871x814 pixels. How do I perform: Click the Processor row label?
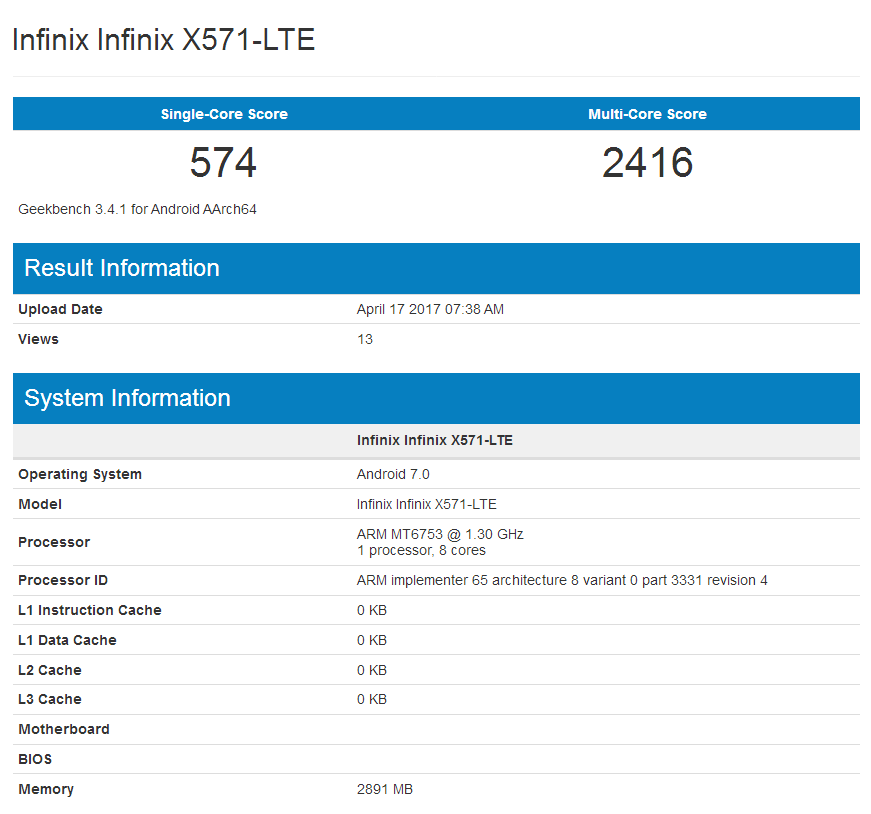coord(54,542)
